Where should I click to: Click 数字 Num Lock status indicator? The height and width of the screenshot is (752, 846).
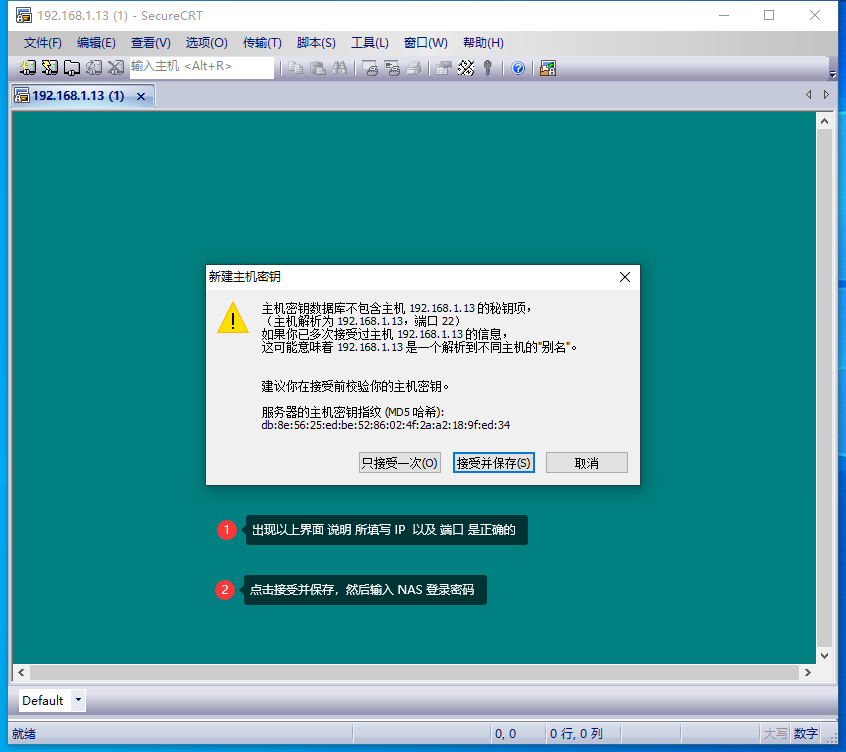[x=806, y=734]
